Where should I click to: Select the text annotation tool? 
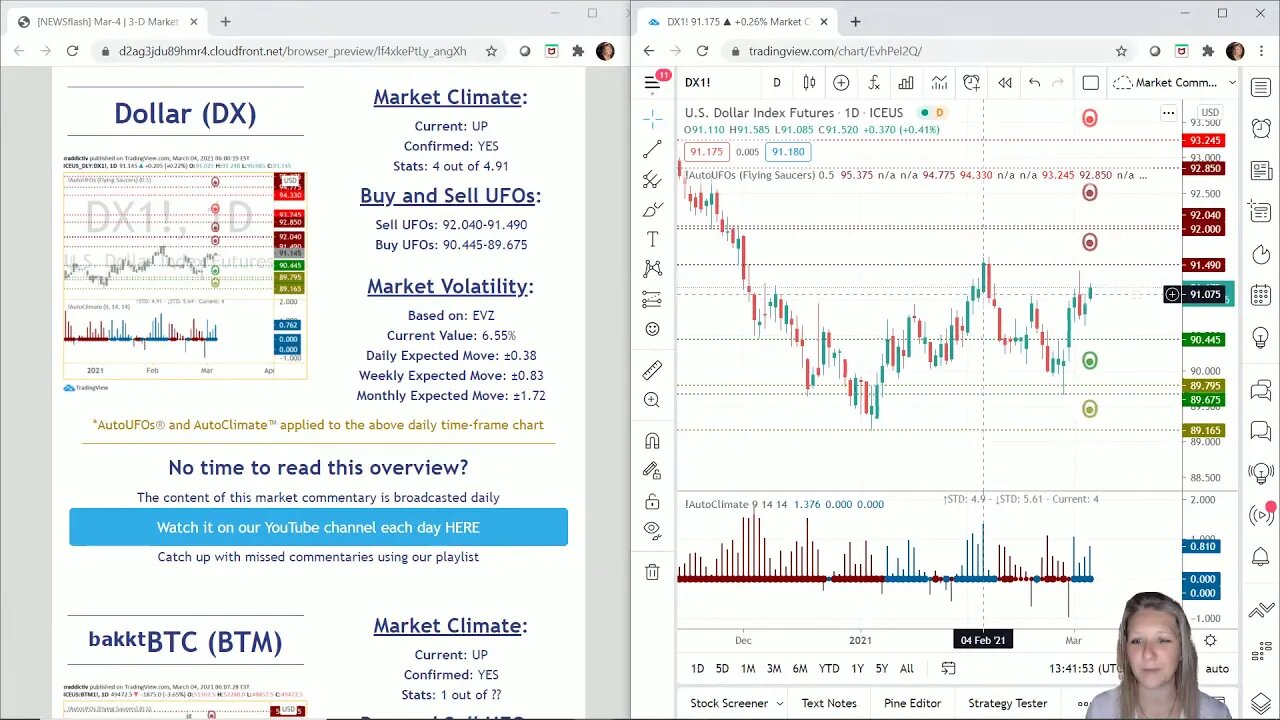[652, 239]
